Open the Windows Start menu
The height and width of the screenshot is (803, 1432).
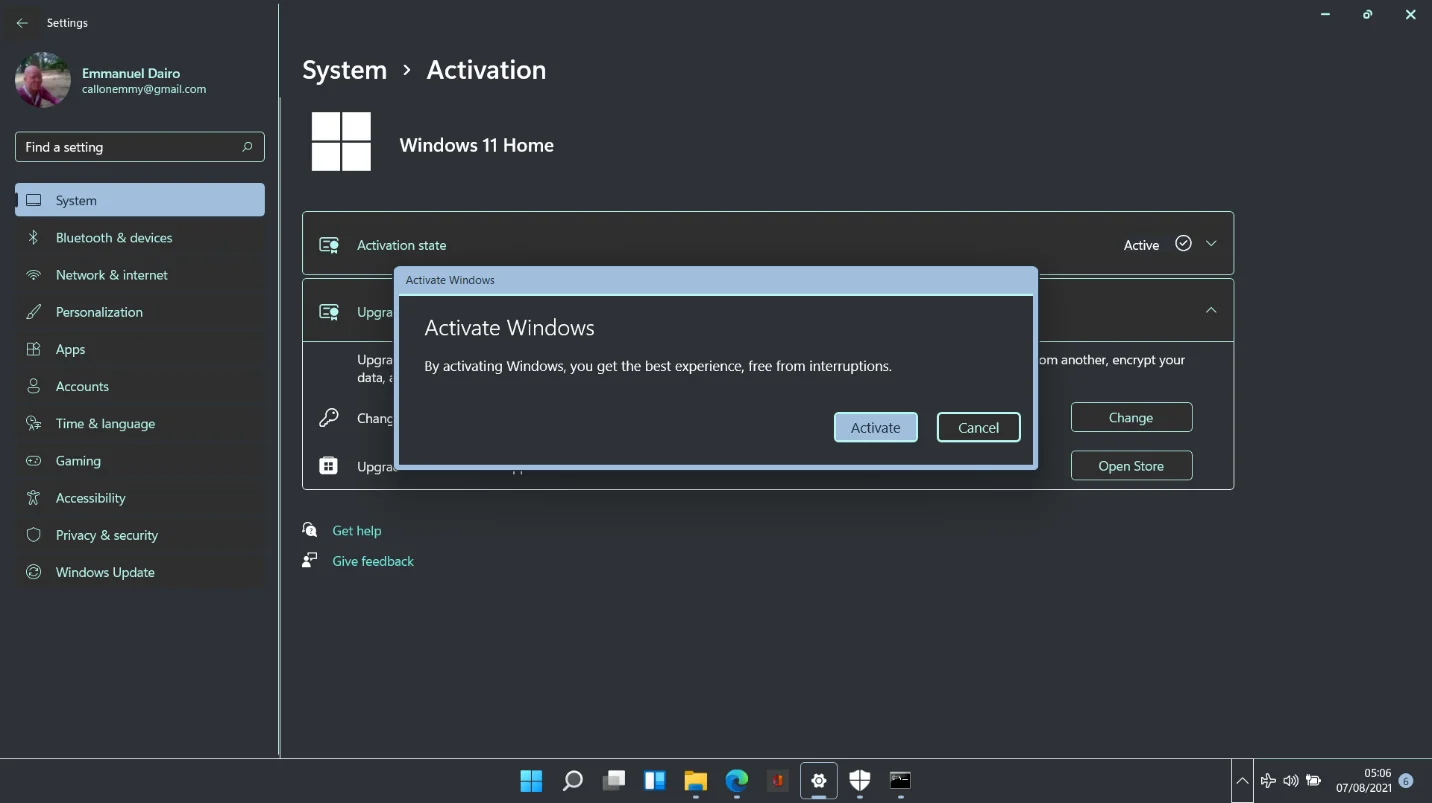[531, 781]
